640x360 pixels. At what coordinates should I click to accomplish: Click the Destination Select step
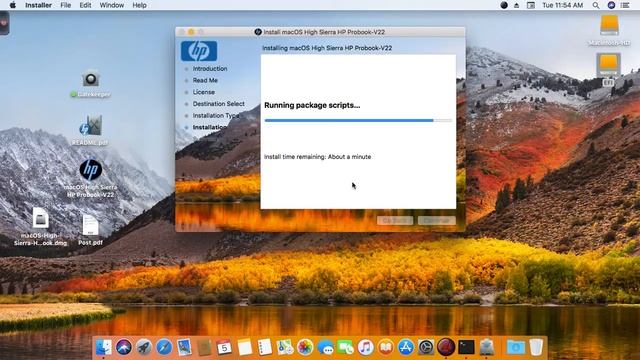pos(218,104)
